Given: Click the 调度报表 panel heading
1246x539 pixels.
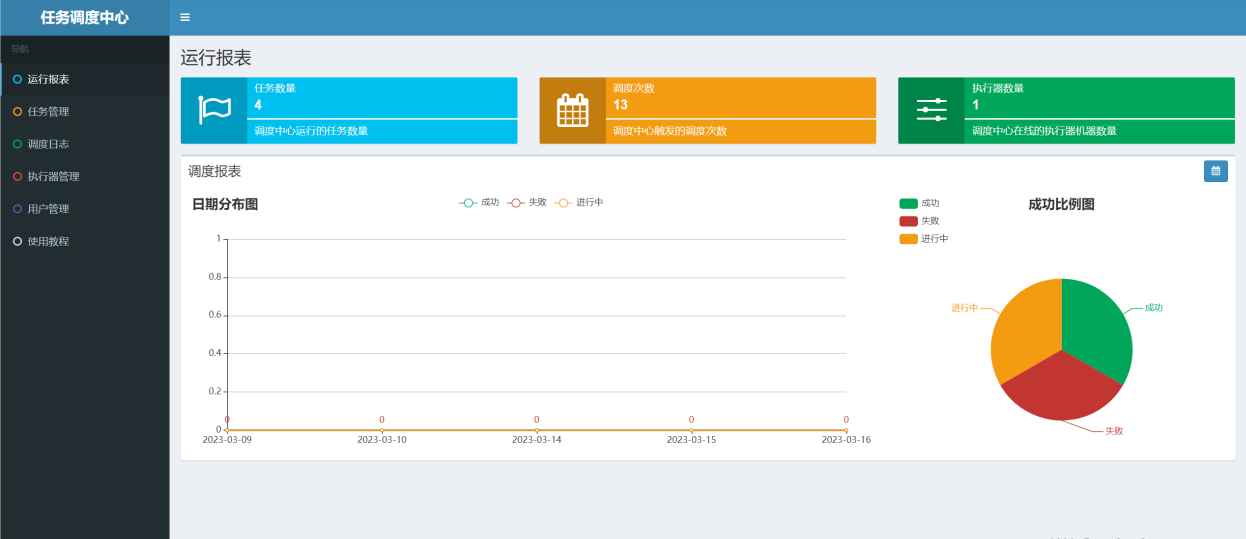Looking at the screenshot, I should pos(215,171).
